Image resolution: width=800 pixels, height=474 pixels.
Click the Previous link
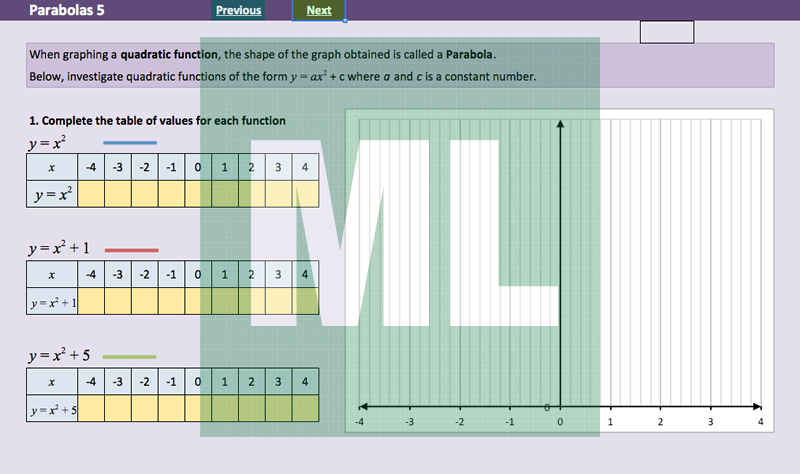(x=238, y=10)
